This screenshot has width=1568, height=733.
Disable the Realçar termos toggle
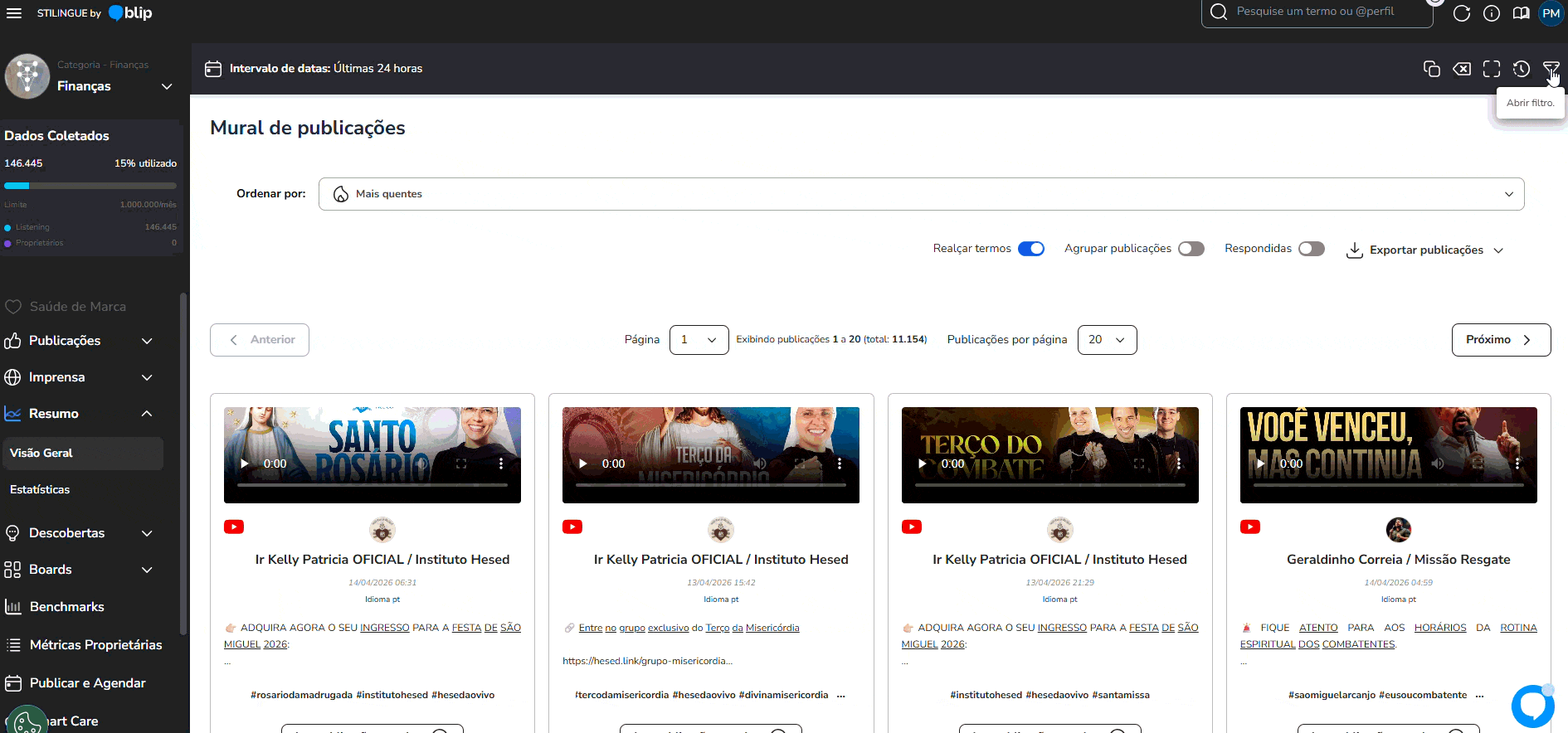(1030, 249)
